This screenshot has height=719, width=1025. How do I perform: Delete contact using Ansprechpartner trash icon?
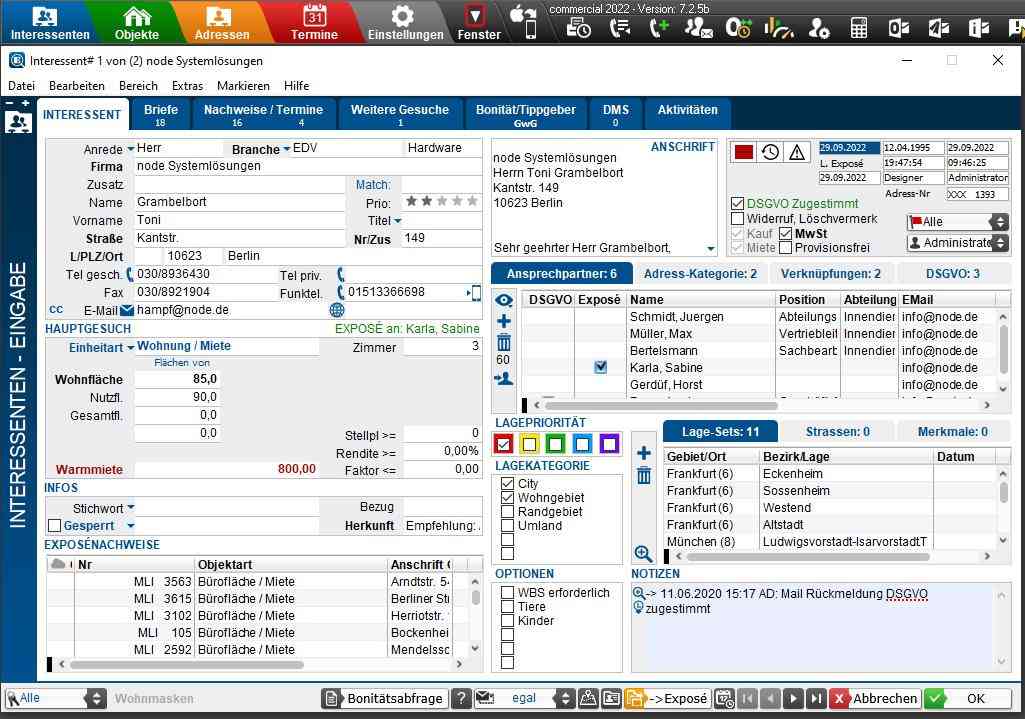click(504, 343)
